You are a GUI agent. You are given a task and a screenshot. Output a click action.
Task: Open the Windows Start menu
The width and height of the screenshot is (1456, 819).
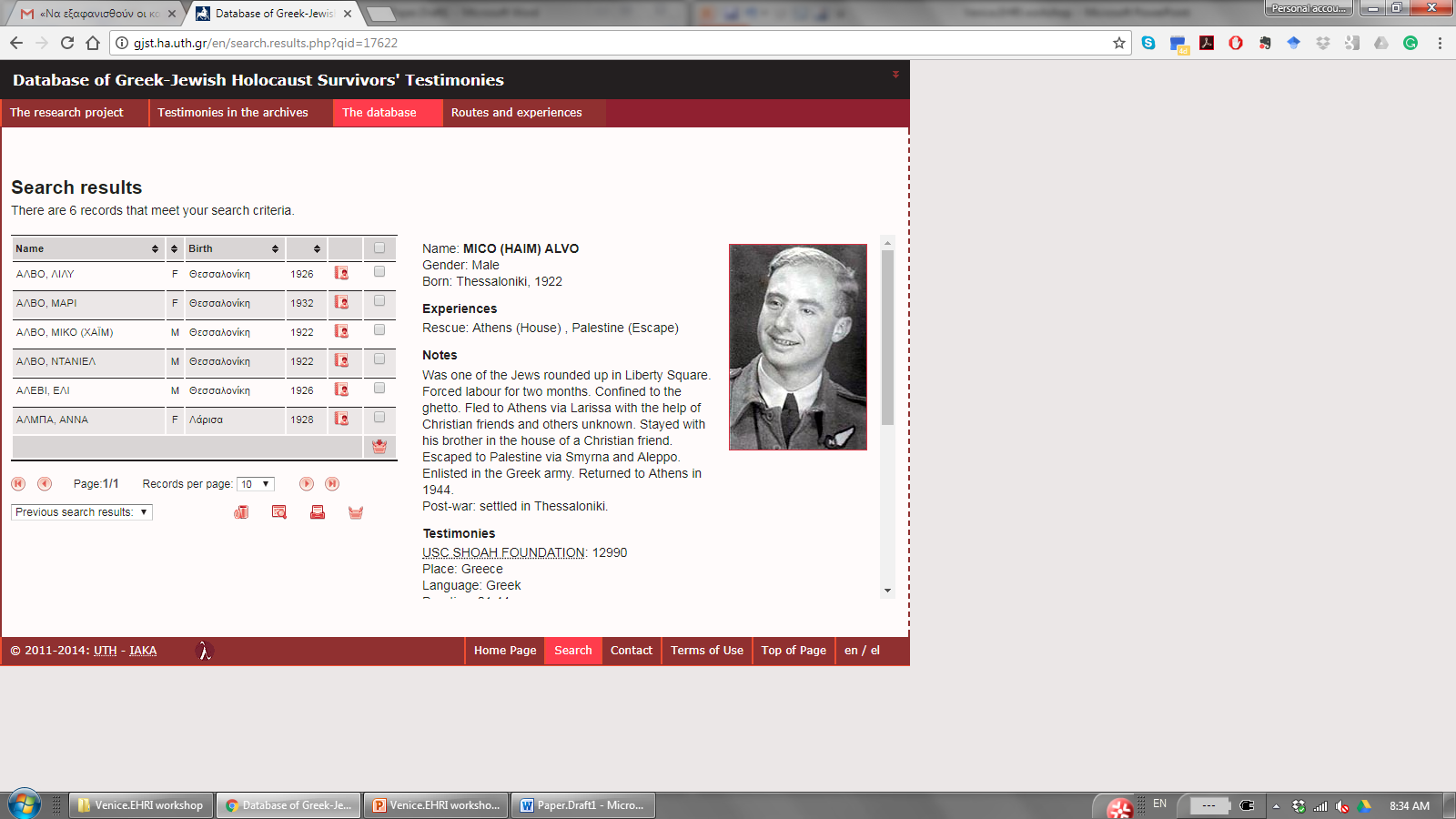(24, 804)
